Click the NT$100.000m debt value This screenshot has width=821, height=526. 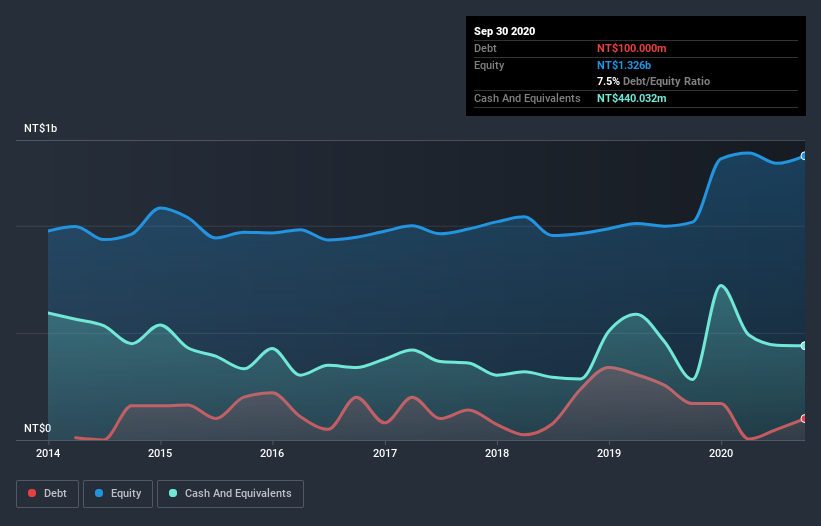point(631,48)
